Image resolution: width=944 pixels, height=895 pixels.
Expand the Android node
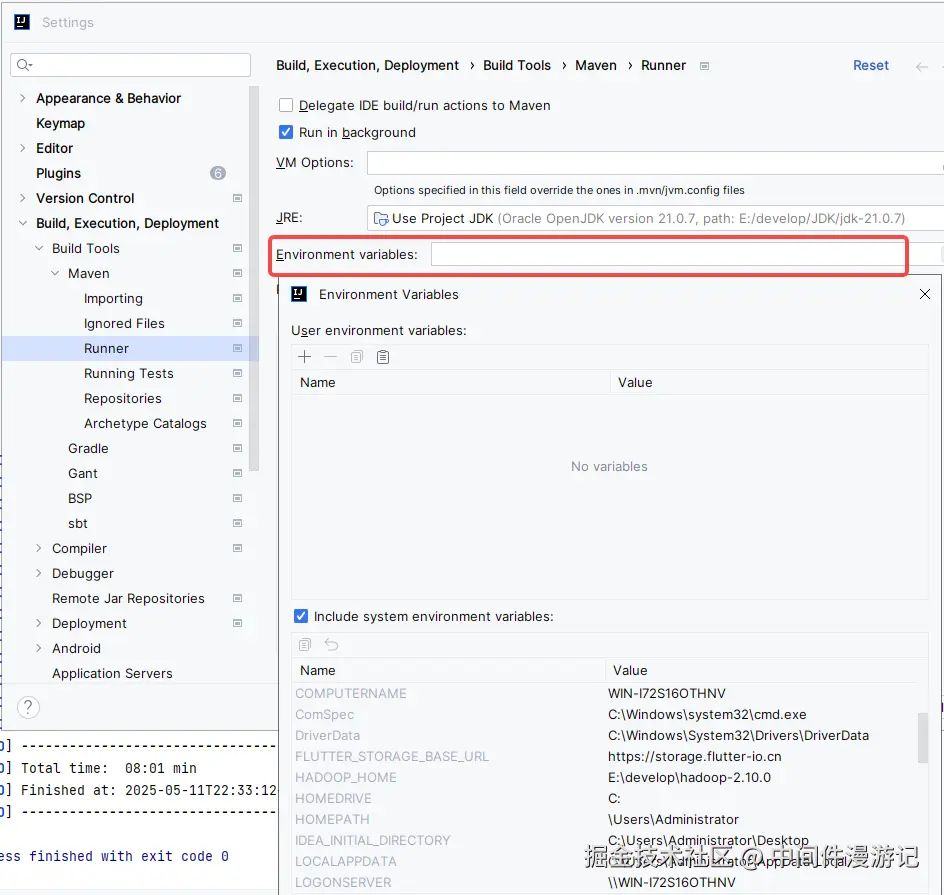pos(39,648)
